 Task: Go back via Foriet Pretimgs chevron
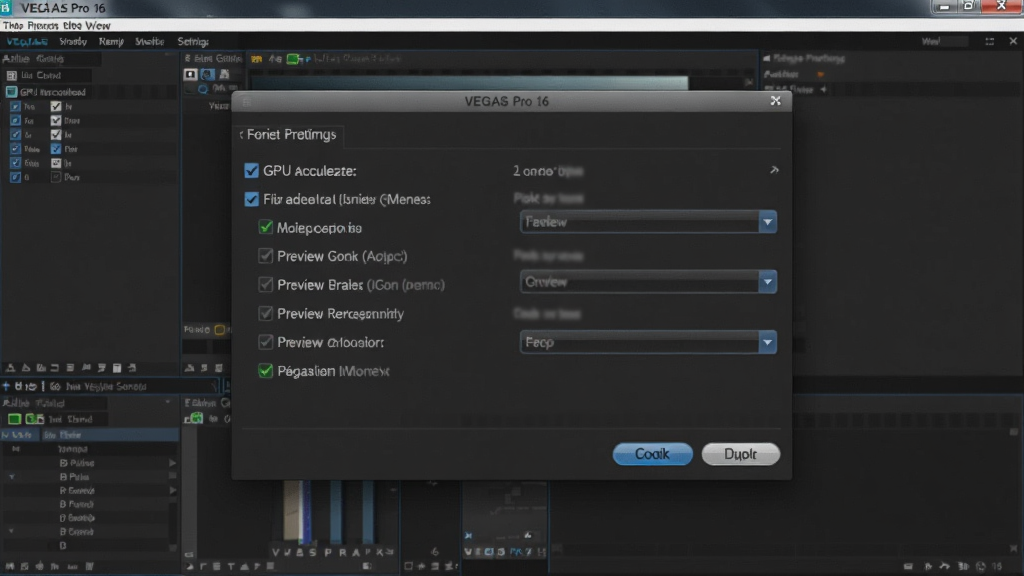241,135
